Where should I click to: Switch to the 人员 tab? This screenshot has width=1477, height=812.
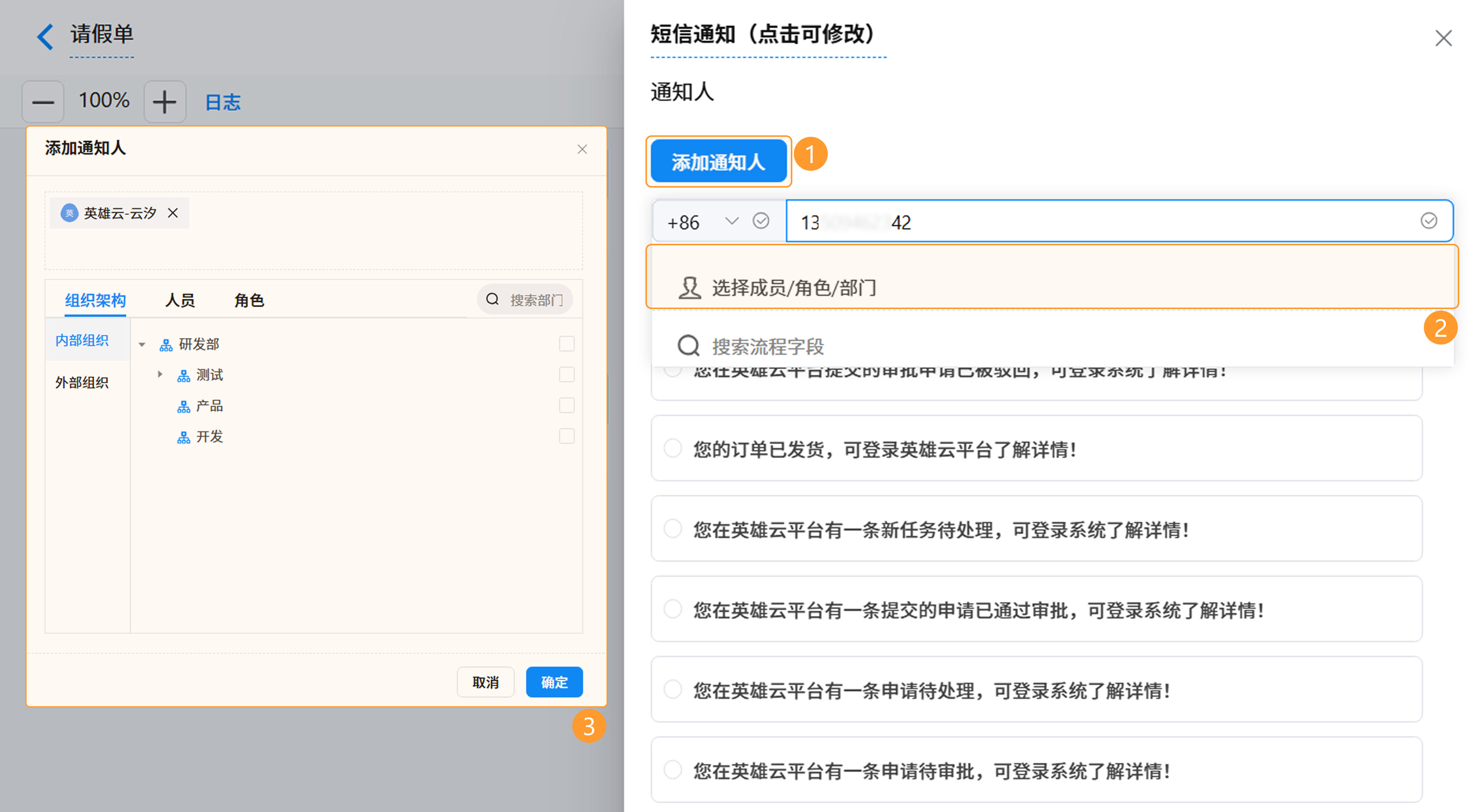[x=180, y=300]
